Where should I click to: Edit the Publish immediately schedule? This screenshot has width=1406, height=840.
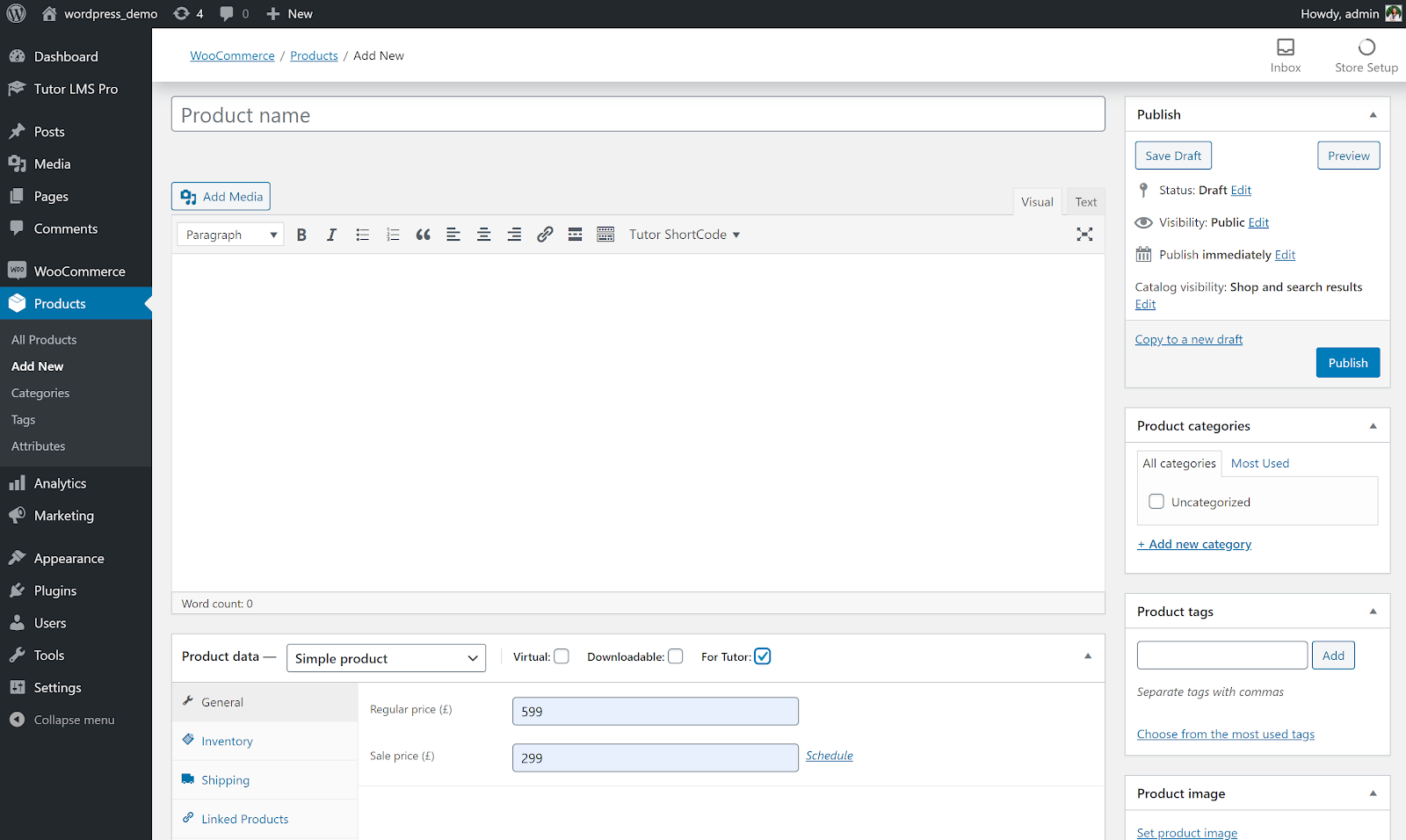coord(1285,255)
